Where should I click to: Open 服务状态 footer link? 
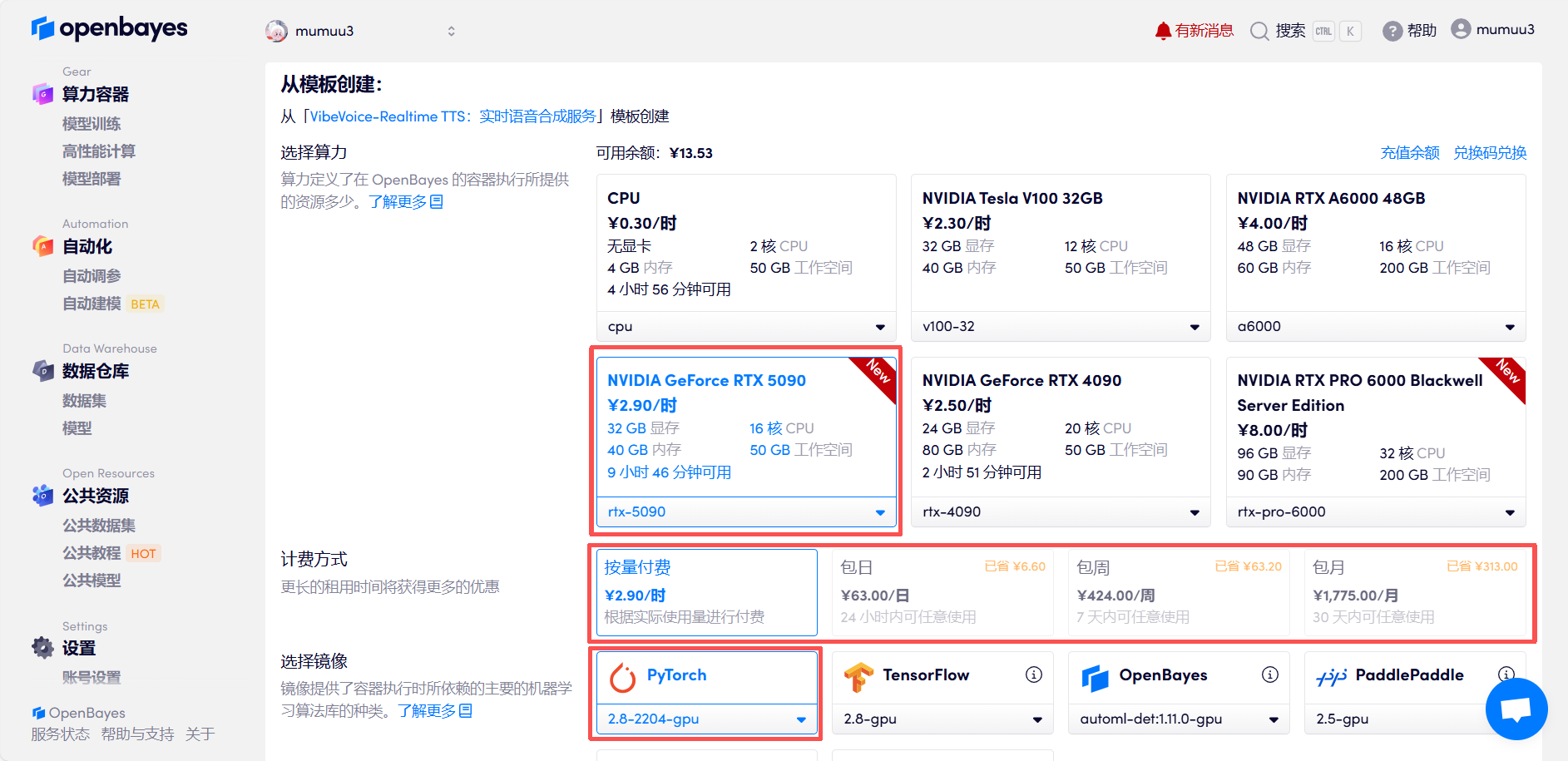tap(60, 734)
